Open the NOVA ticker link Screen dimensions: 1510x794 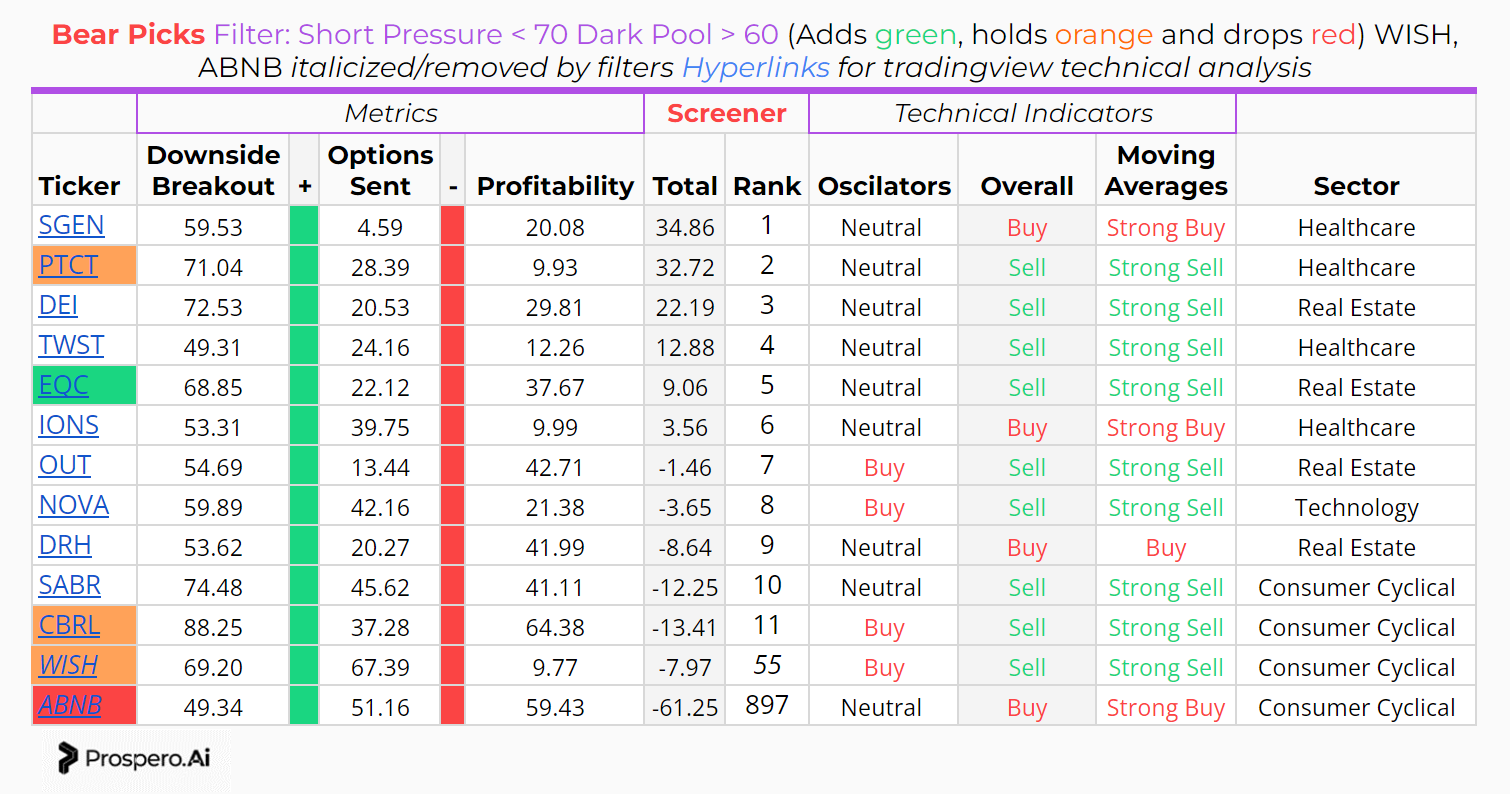click(73, 505)
